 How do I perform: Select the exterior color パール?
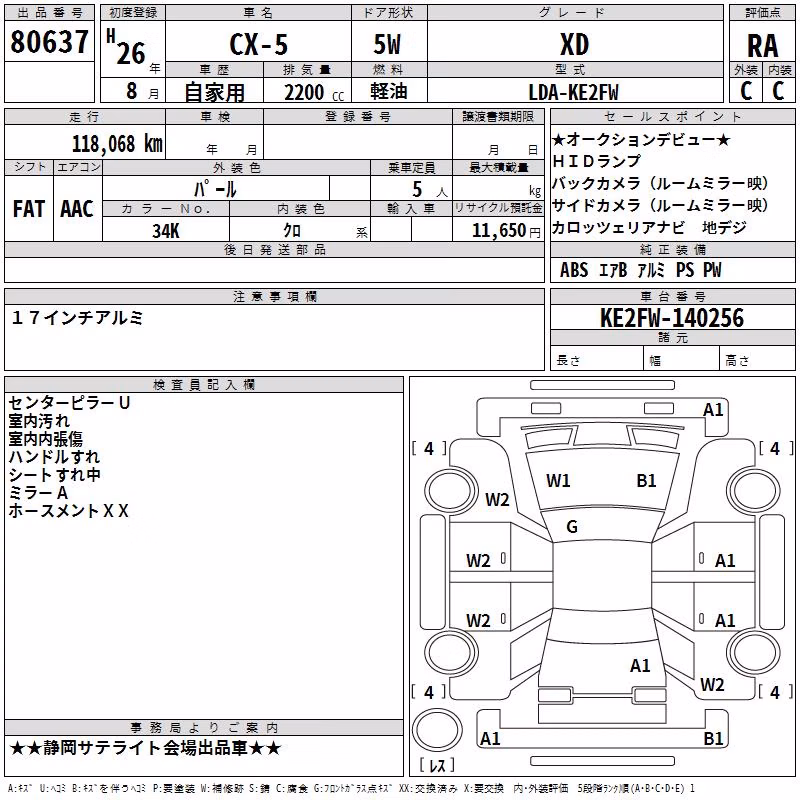(215, 189)
